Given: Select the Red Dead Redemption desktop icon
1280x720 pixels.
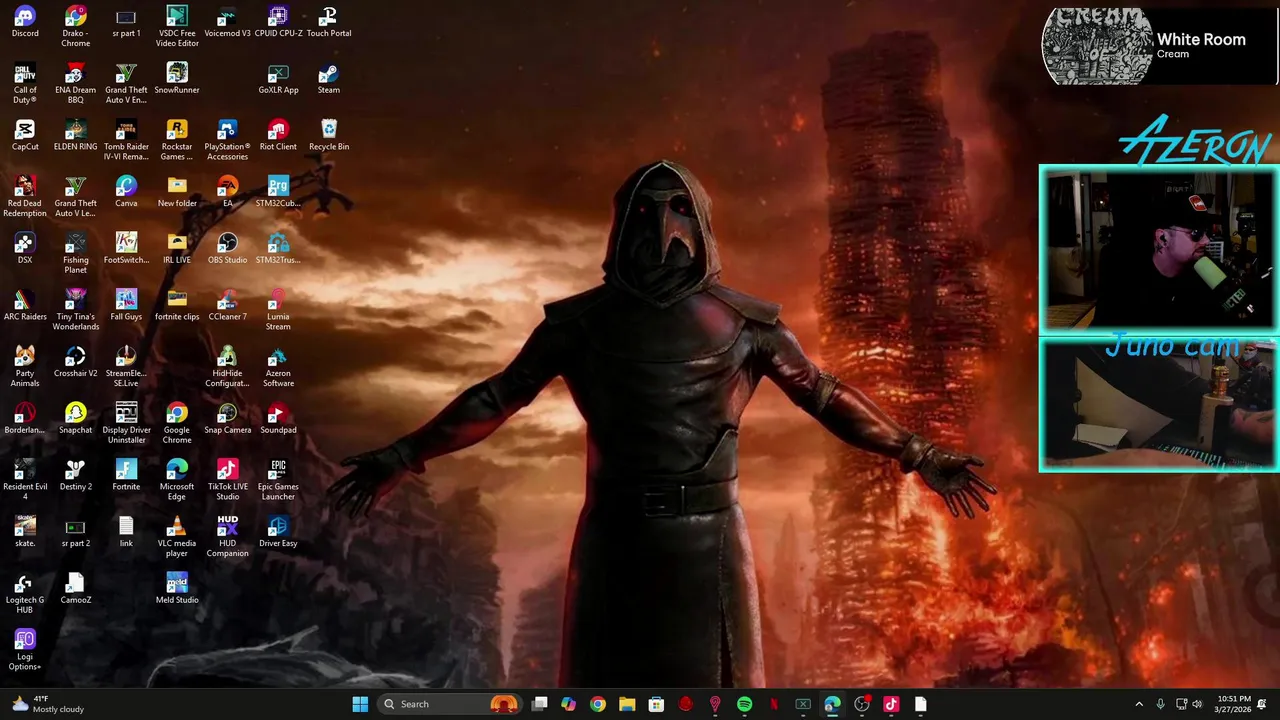Looking at the screenshot, I should (25, 197).
